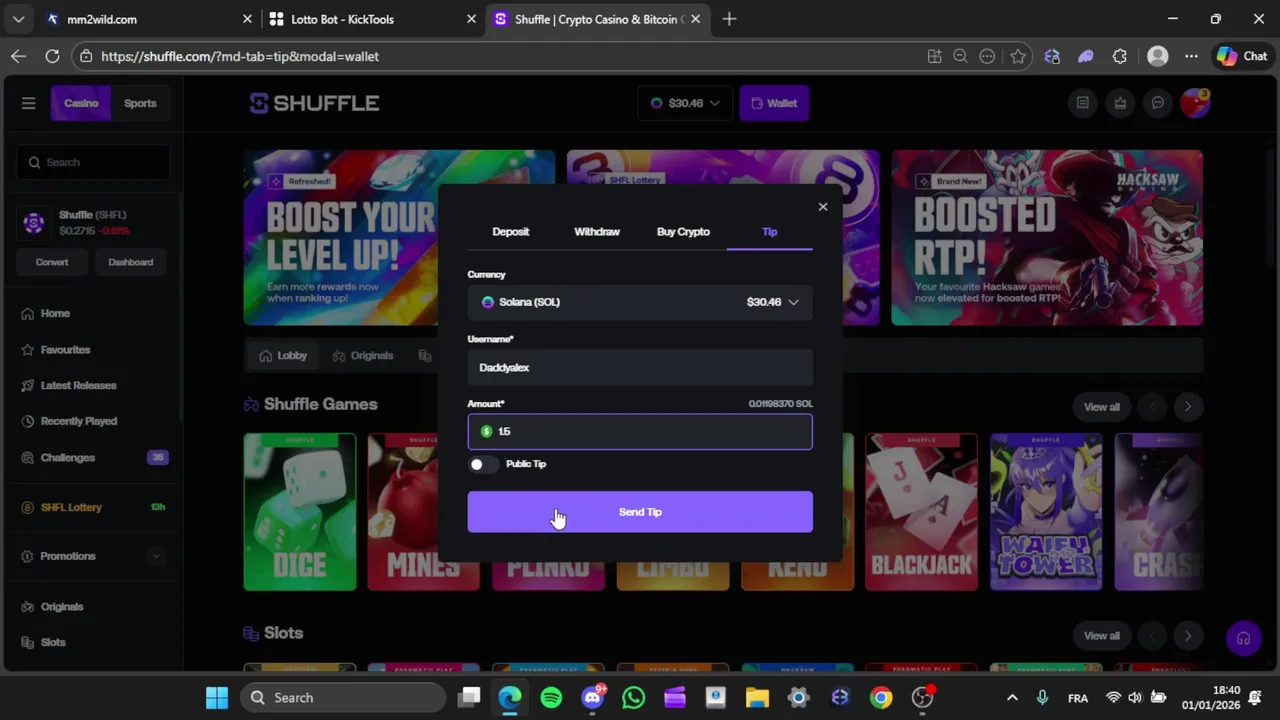Click View all for Slots
Viewport: 1280px width, 720px height.
1102,636
